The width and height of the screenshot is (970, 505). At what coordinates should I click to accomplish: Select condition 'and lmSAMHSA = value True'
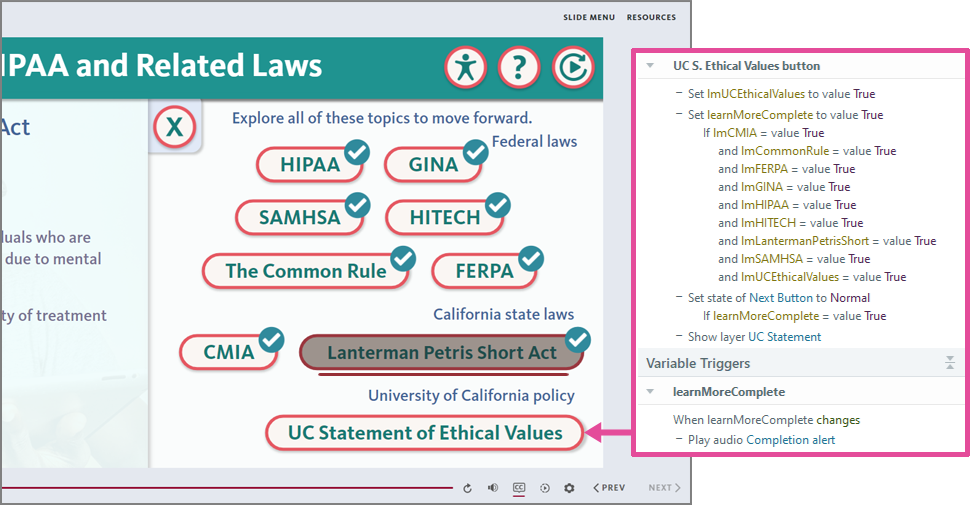(794, 259)
